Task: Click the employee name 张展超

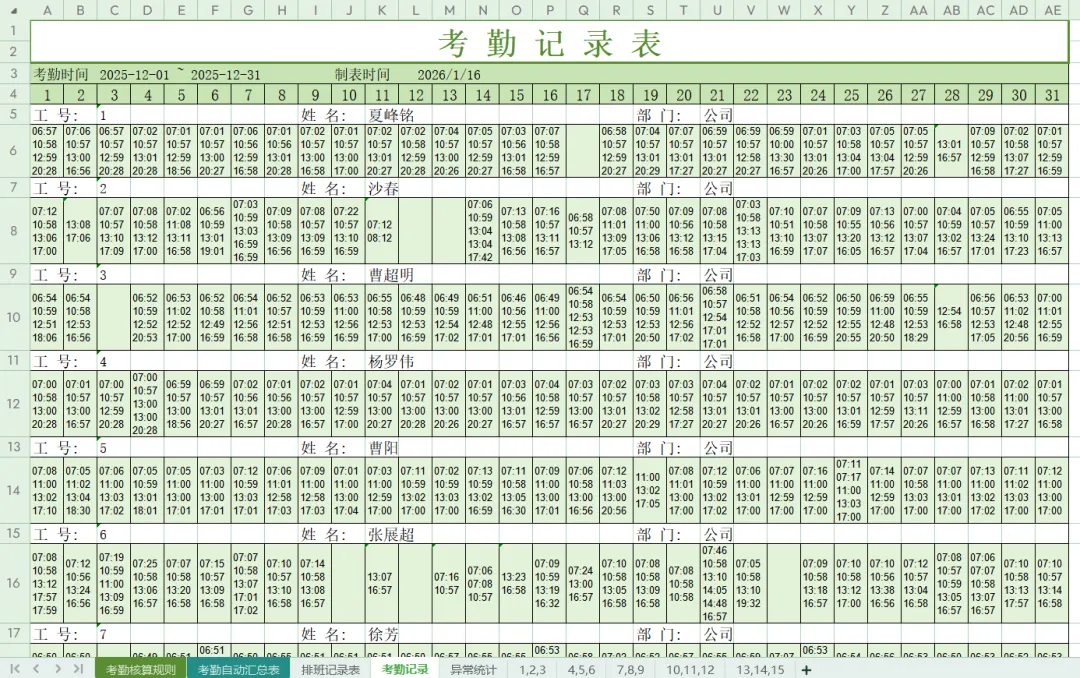Action: click(x=391, y=534)
